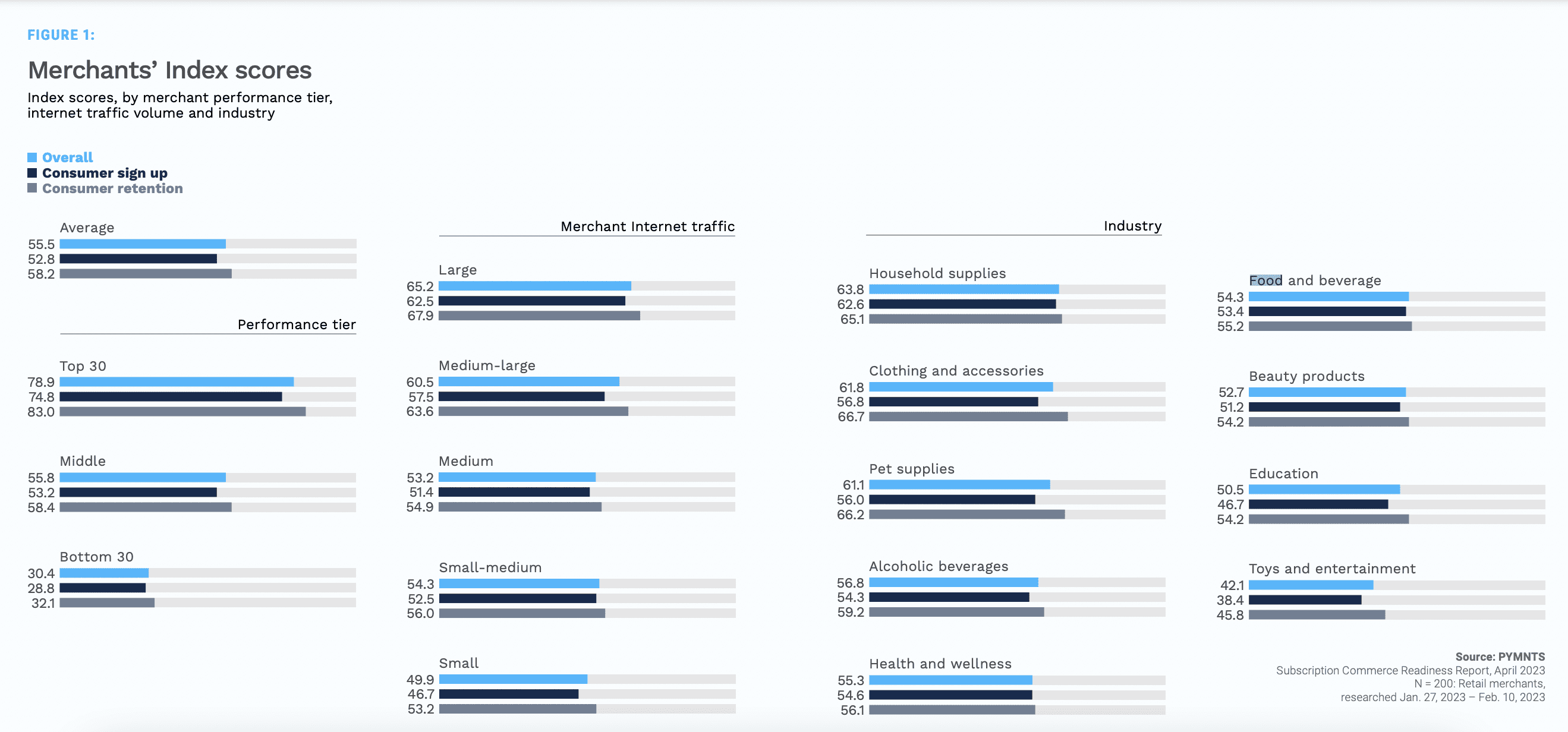The image size is (1568, 732).
Task: Click the gray Consumer retention legend swatch
Action: (x=32, y=188)
